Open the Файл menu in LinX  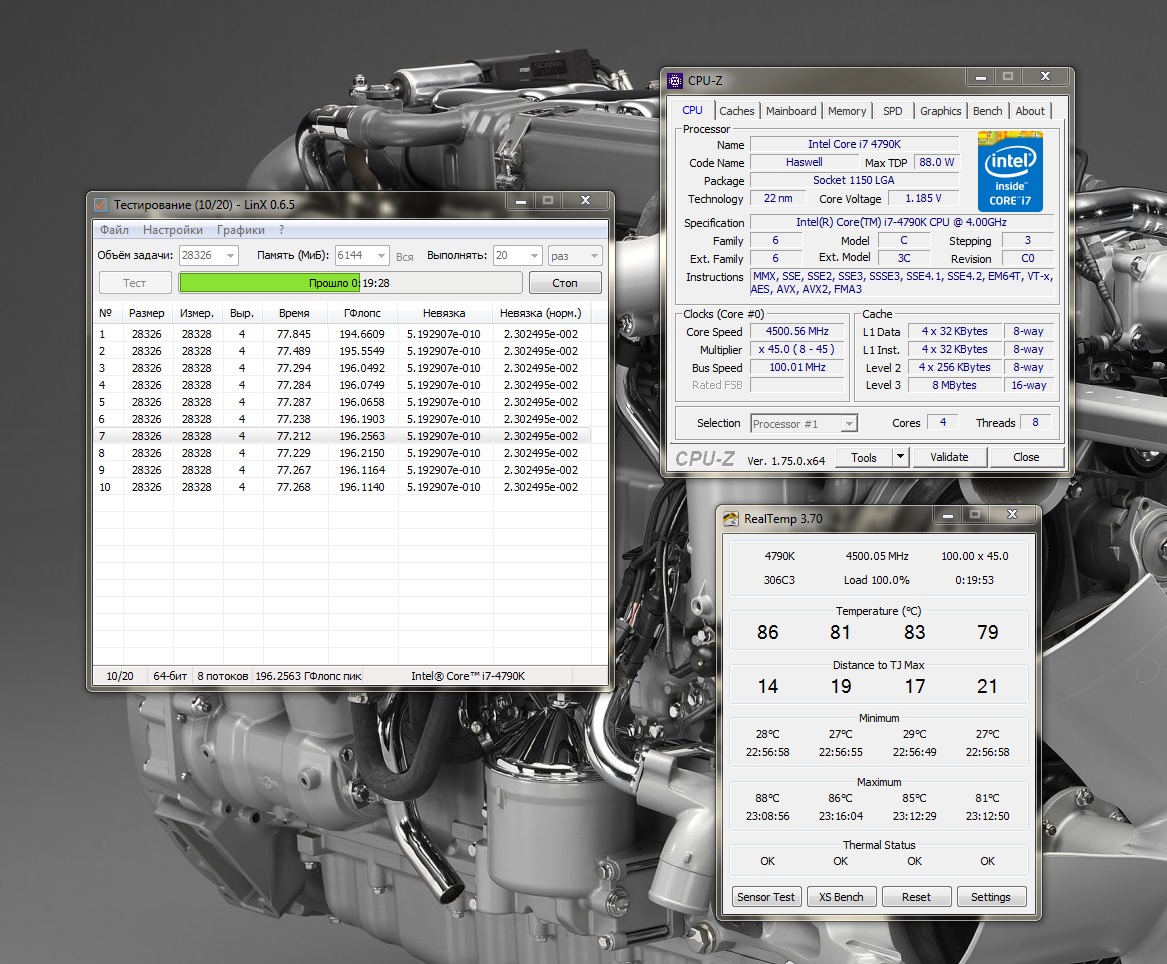click(x=115, y=230)
